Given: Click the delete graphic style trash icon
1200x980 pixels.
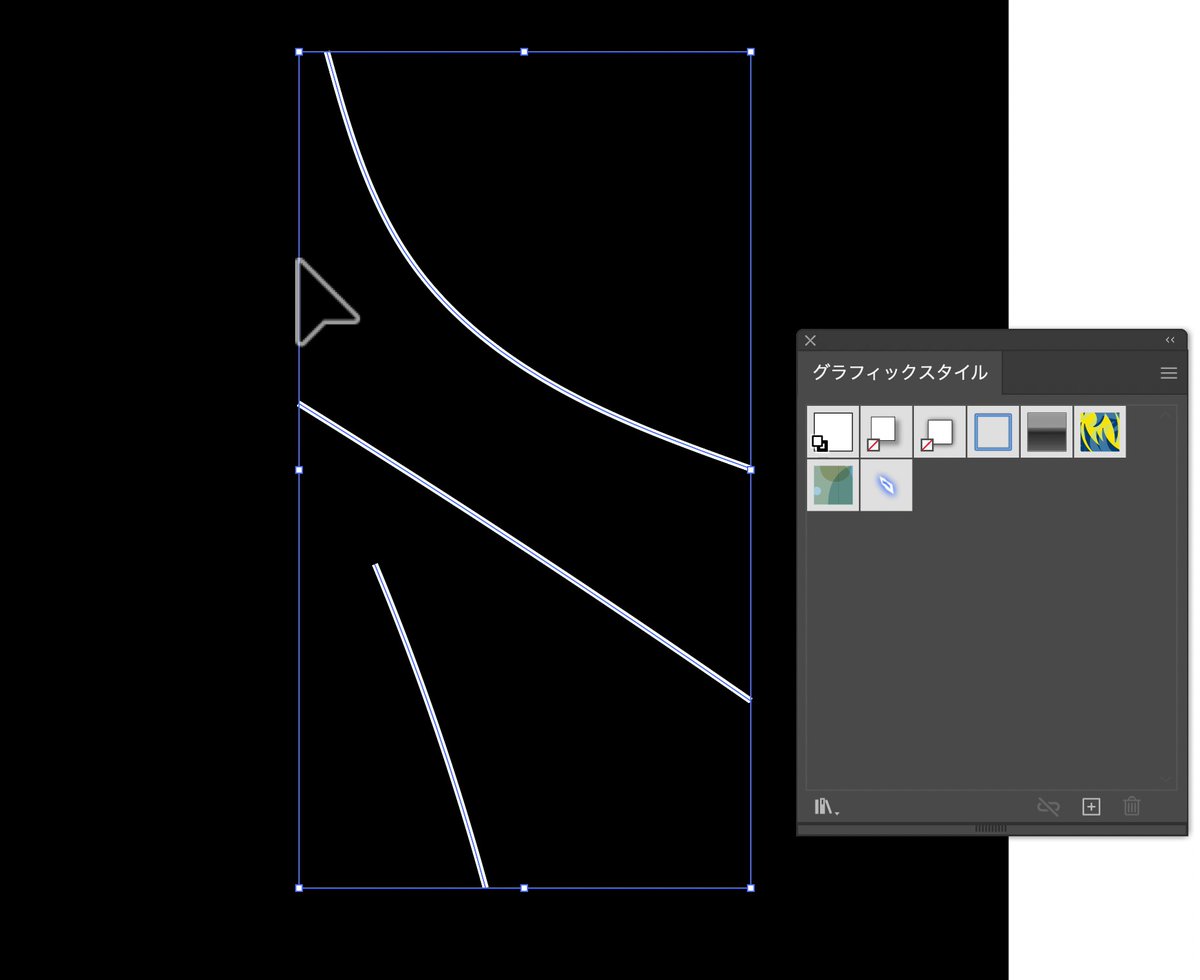Looking at the screenshot, I should tap(1132, 806).
